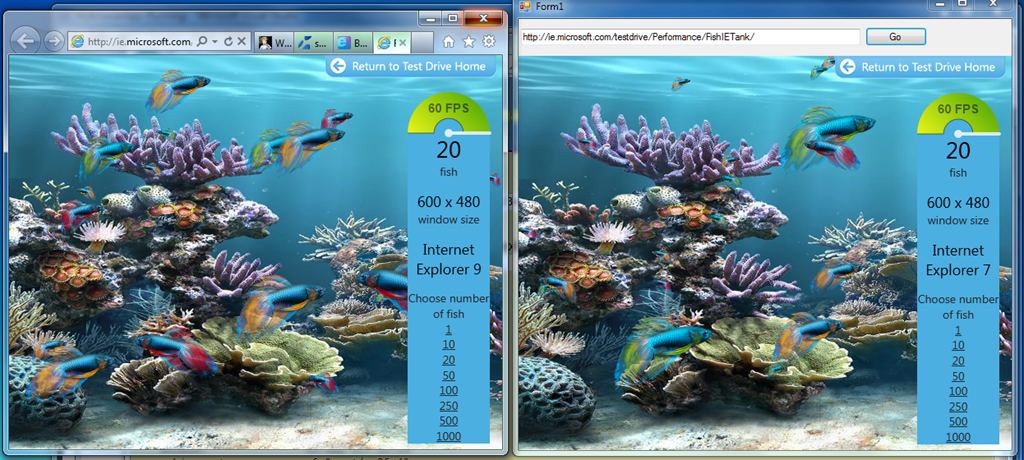
Task: Switch to the second IE tab "s..."
Action: (x=314, y=43)
